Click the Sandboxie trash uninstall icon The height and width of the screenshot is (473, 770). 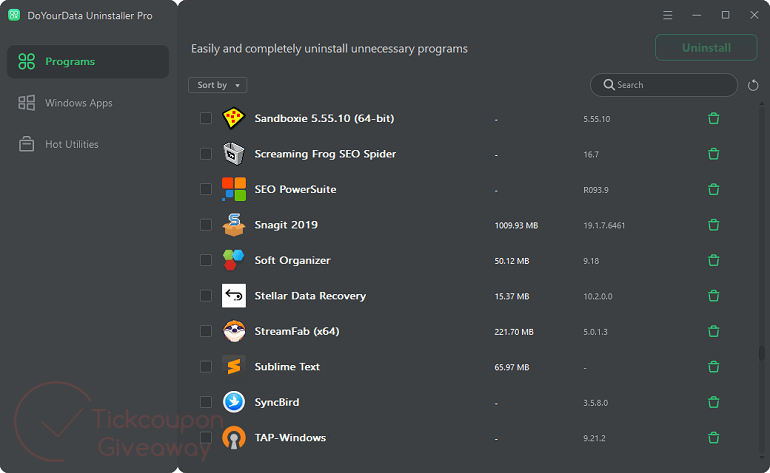tap(714, 118)
